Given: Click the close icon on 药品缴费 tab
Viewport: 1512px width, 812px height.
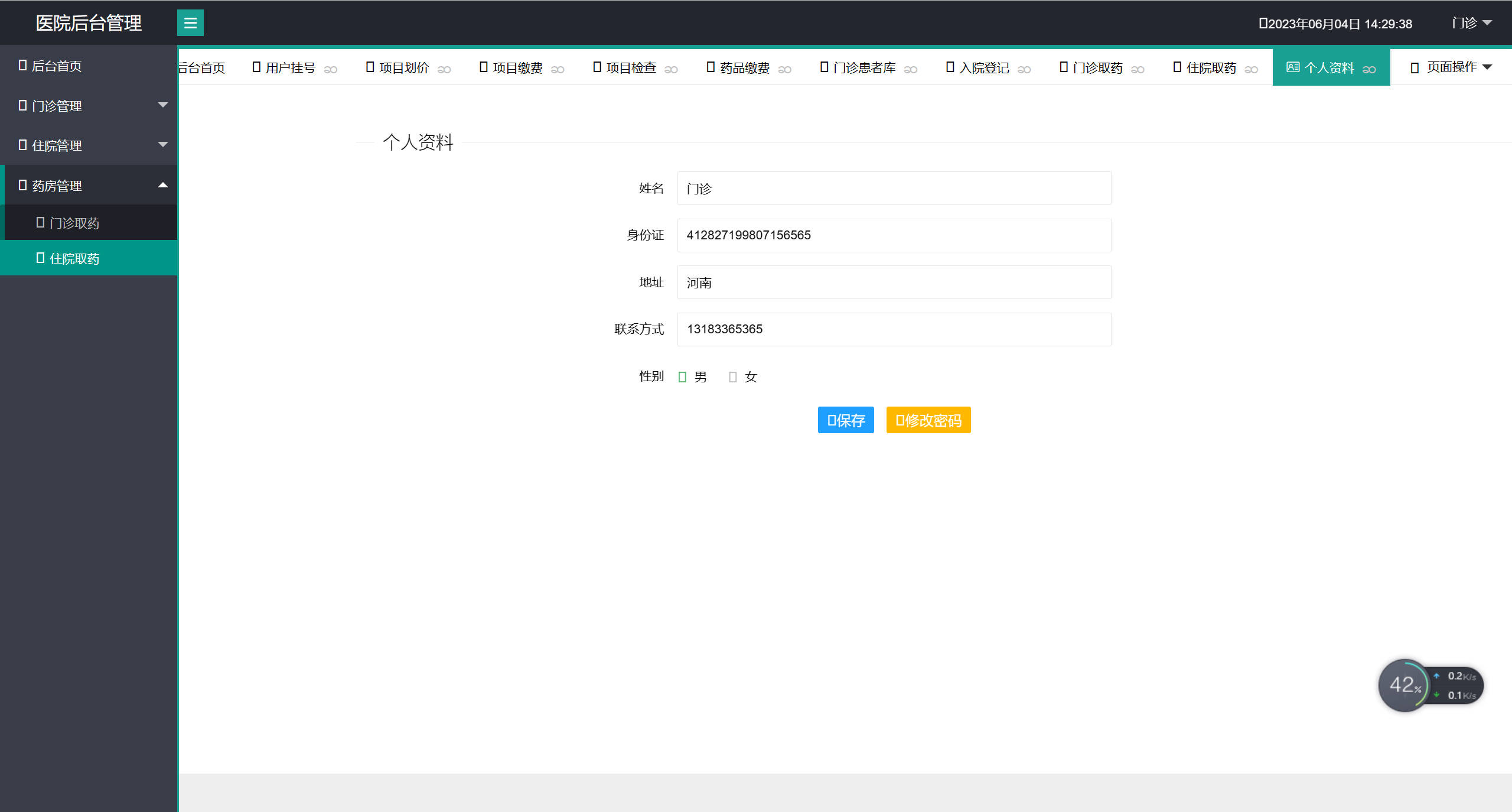Looking at the screenshot, I should [x=786, y=70].
